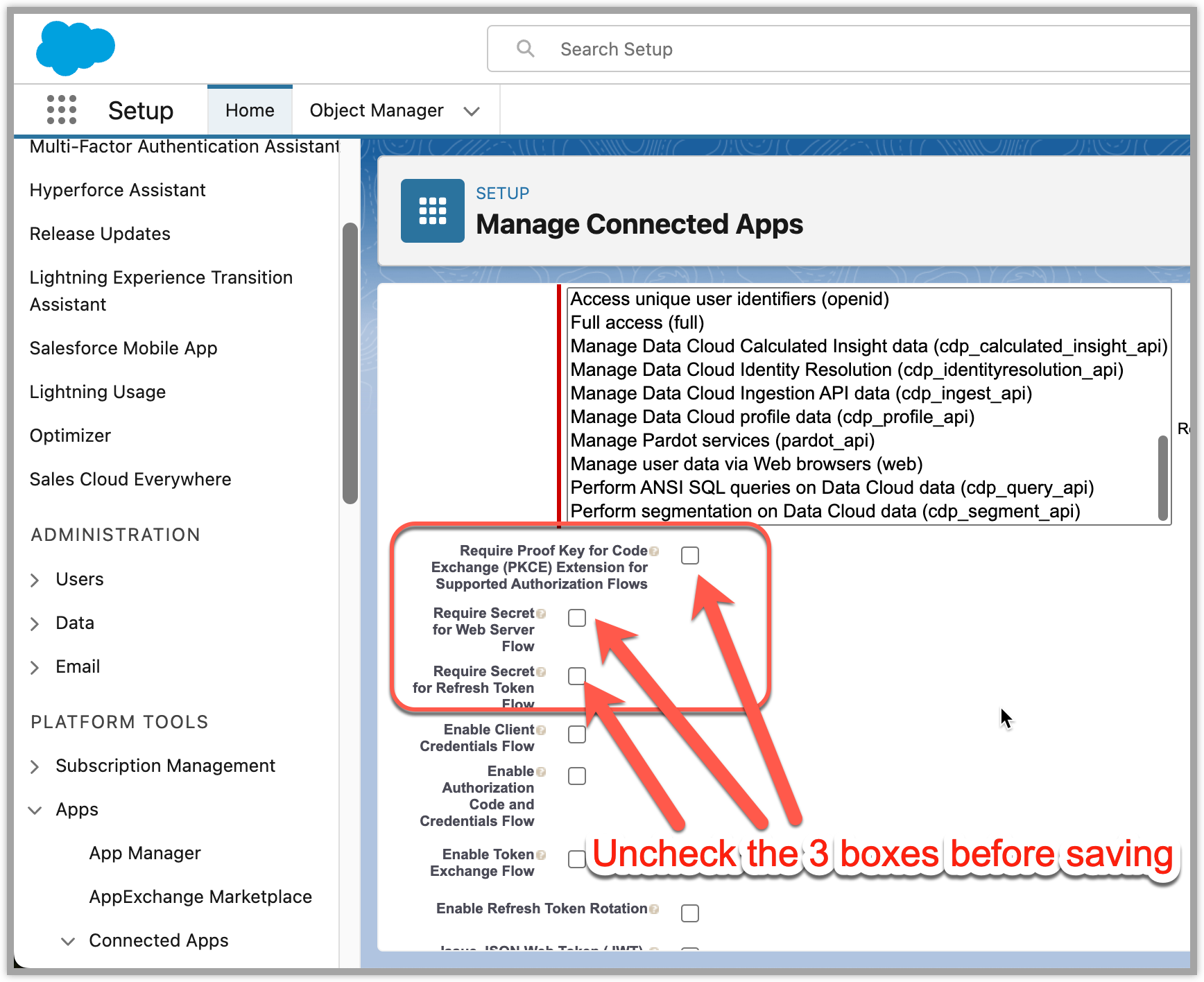Open help icon for Enable Token Exchange Flow
This screenshot has height=982, width=1204.
pyautogui.click(x=541, y=855)
